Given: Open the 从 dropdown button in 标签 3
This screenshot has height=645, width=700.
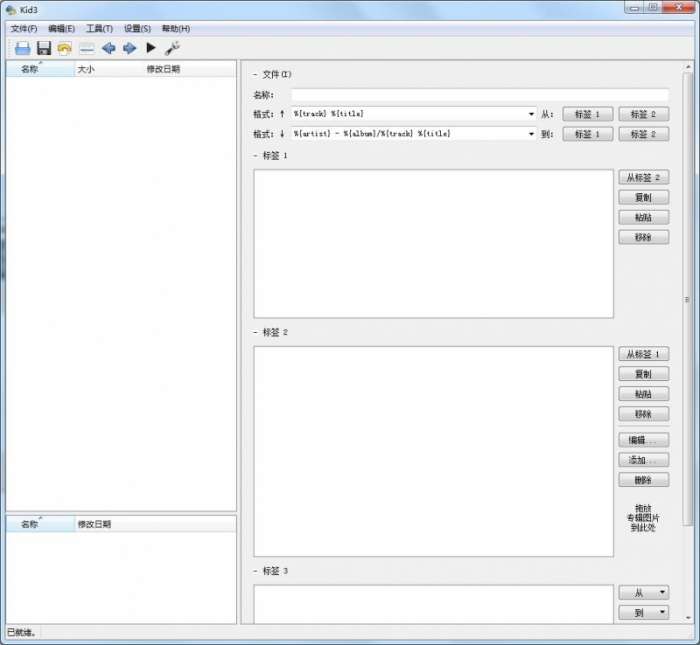Looking at the screenshot, I should pos(644,593).
